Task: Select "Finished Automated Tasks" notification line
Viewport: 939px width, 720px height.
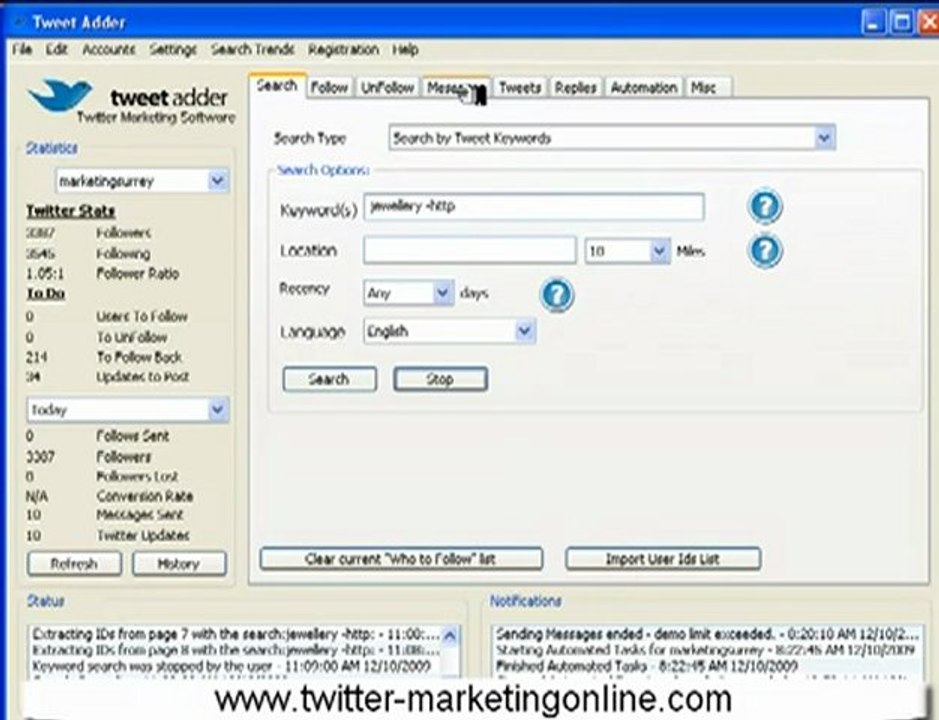Action: pyautogui.click(x=647, y=666)
